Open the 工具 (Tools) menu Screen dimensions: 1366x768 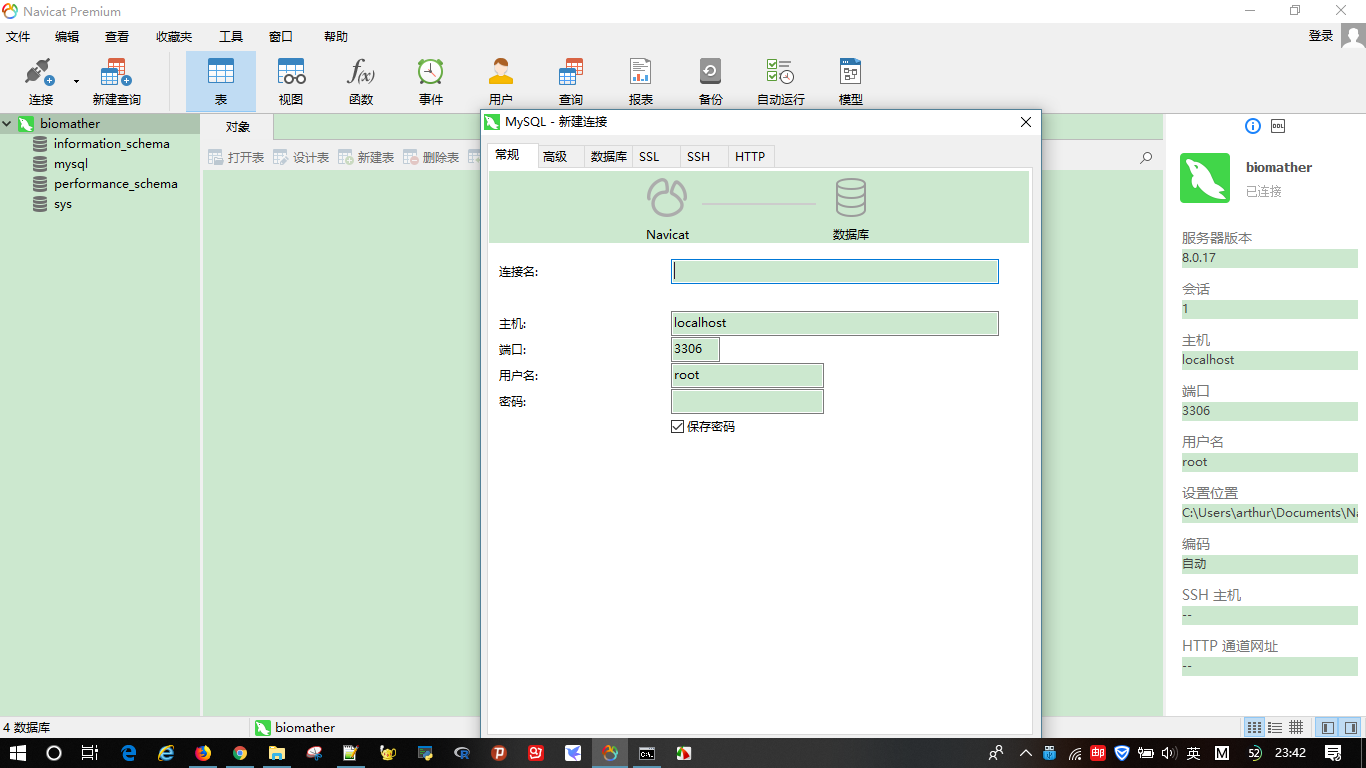(231, 36)
